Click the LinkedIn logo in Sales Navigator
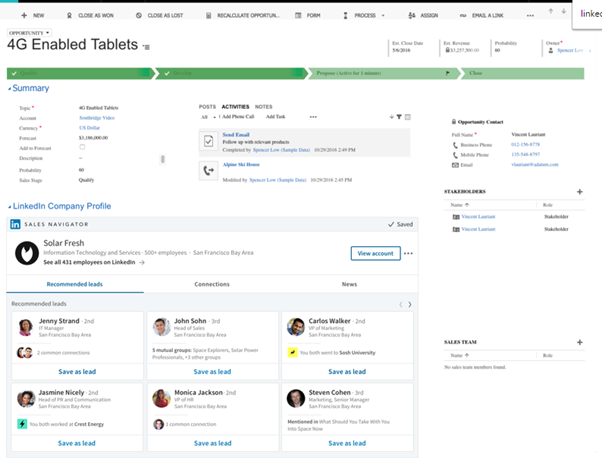Viewport: 602px width, 458px height. [15, 224]
